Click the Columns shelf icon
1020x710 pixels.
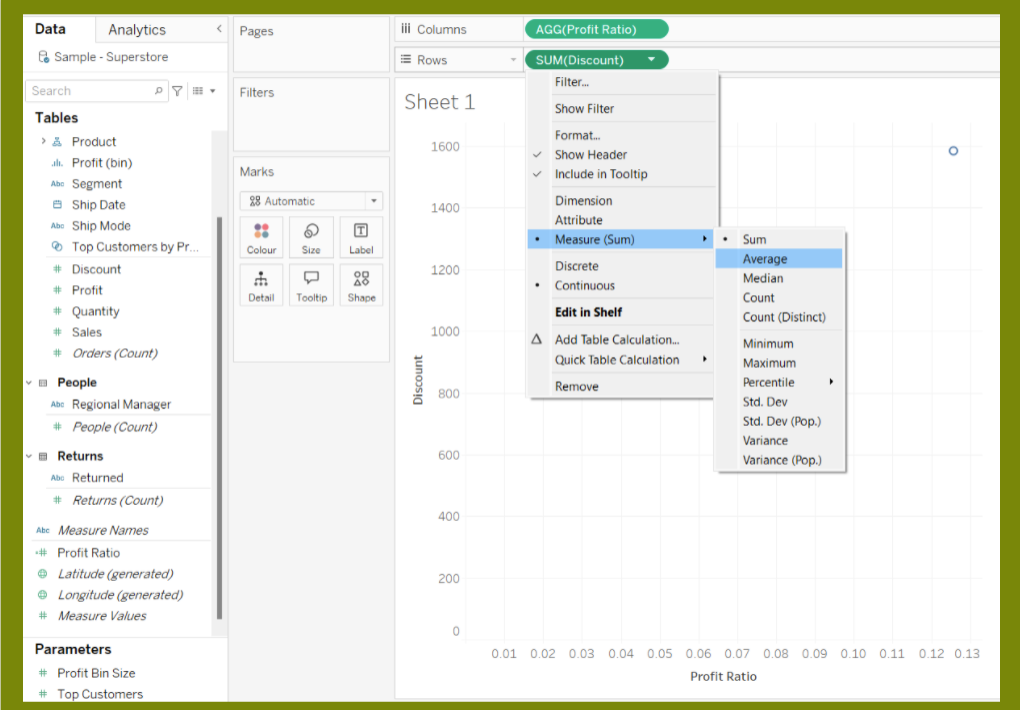coord(406,29)
